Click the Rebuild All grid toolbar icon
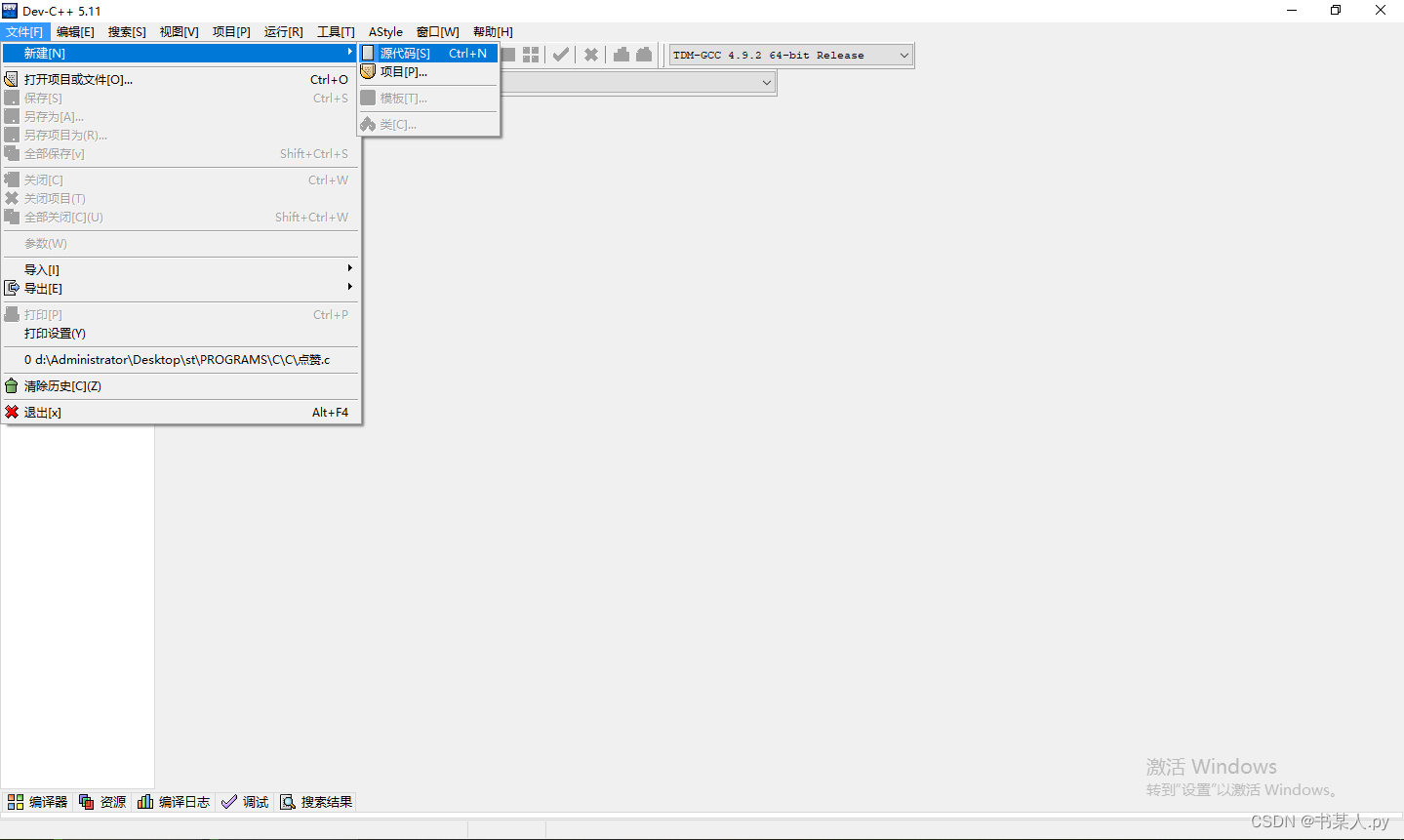Image resolution: width=1404 pixels, height=840 pixels. [531, 55]
